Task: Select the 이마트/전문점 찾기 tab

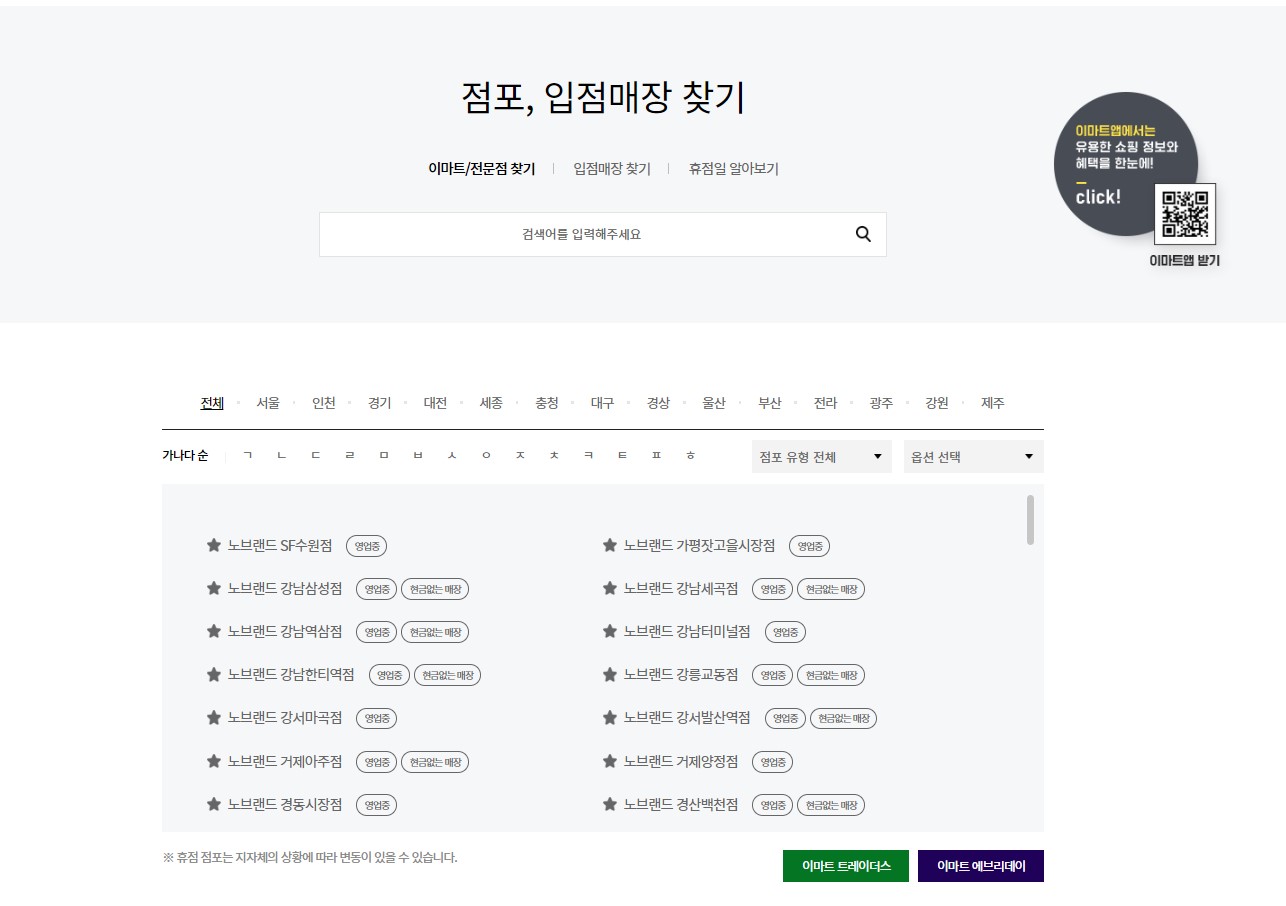Action: point(482,169)
